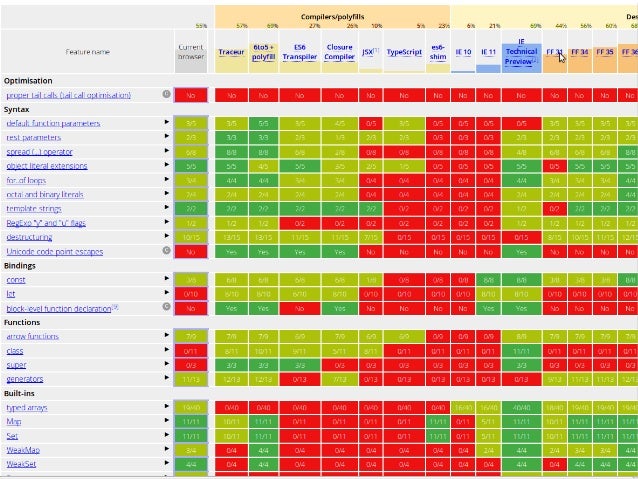Expand the destructuring row arrow
This screenshot has width=638, height=479.
pyautogui.click(x=166, y=236)
